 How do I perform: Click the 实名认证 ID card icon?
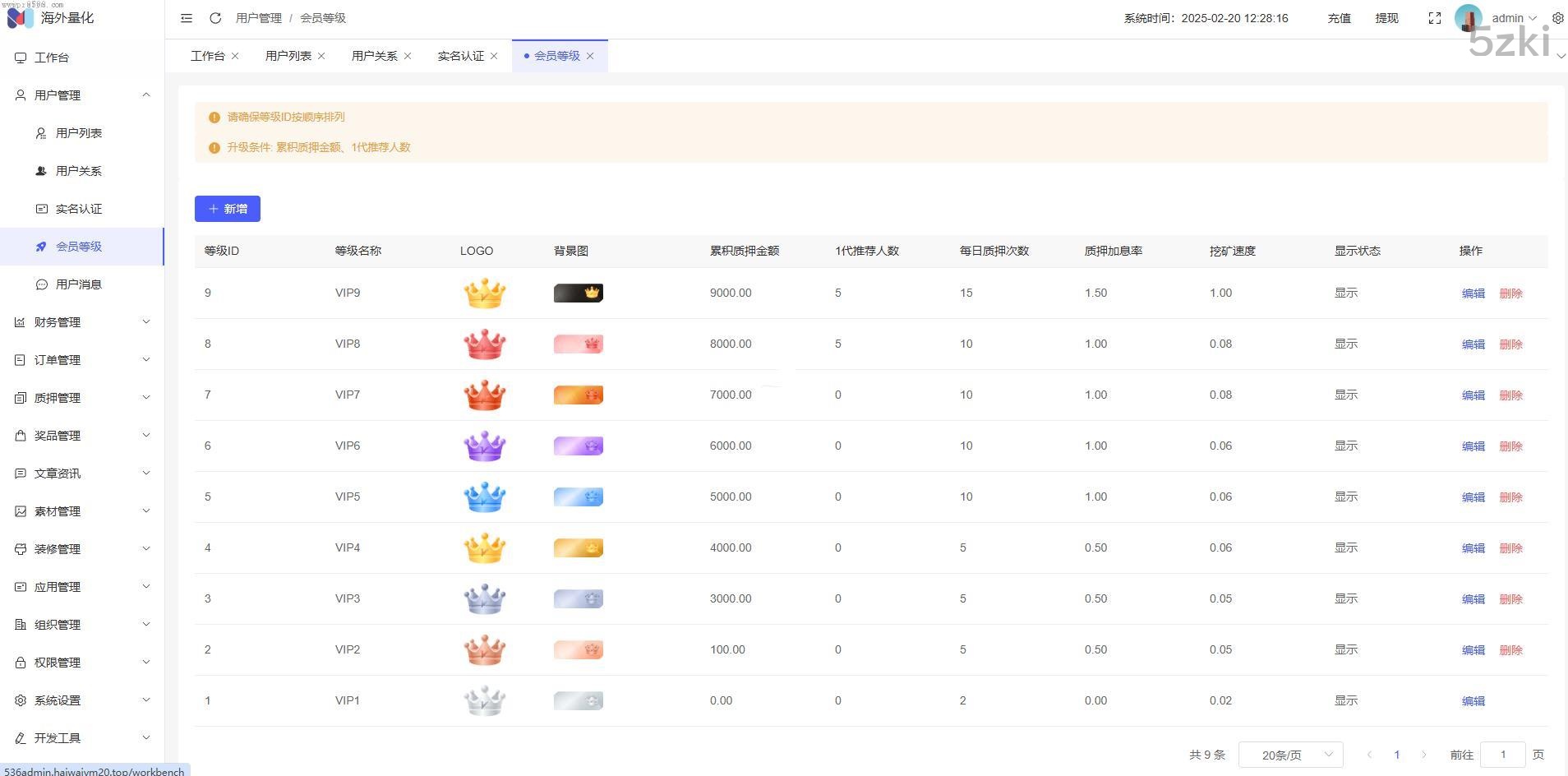[41, 209]
